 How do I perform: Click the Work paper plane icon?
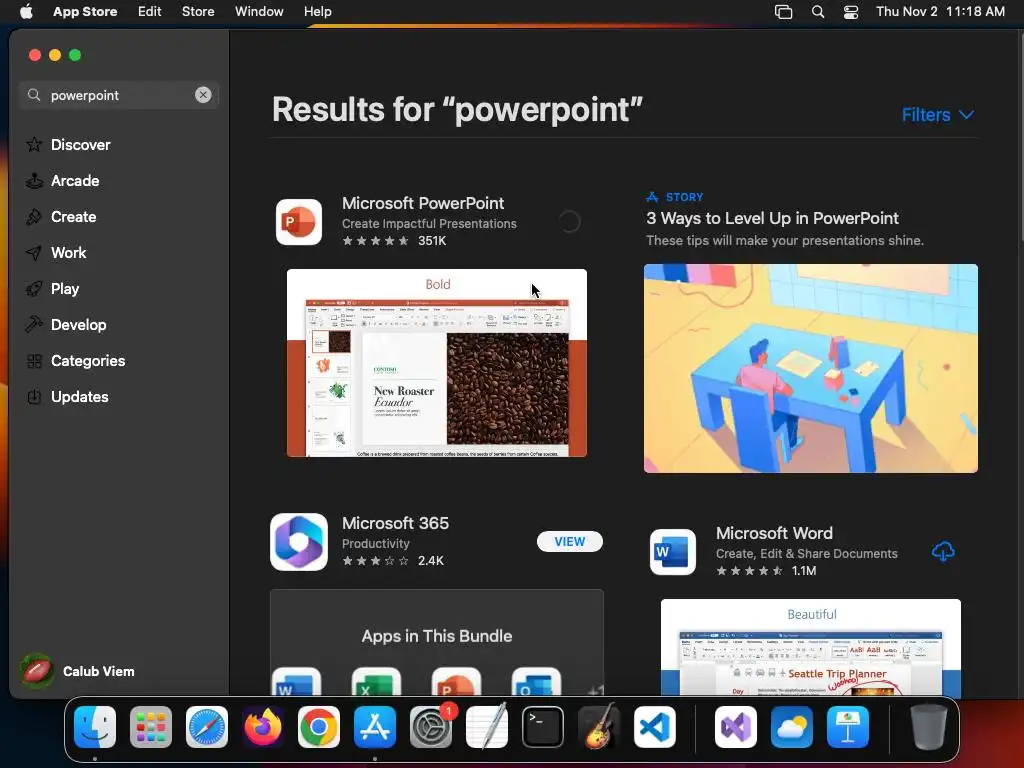click(34, 253)
